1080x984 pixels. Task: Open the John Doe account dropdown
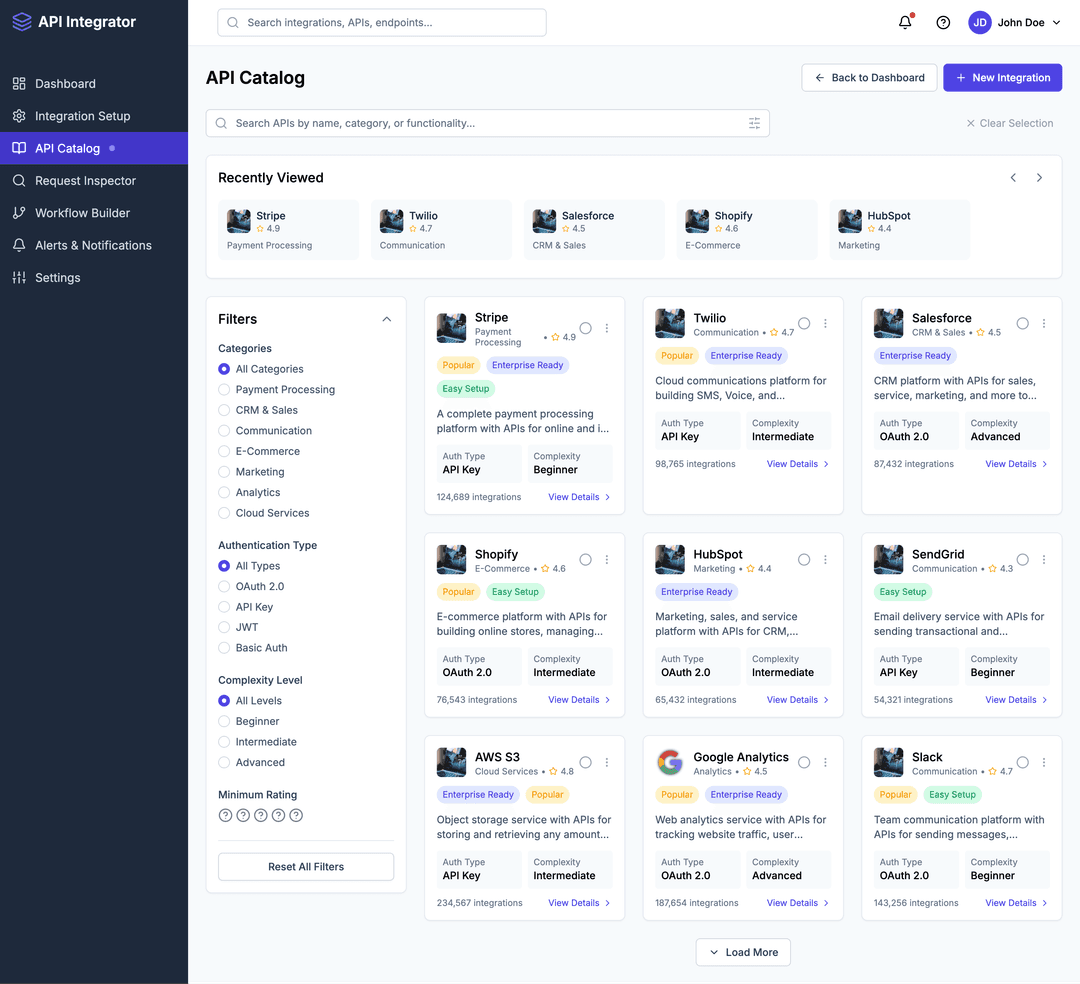1014,22
